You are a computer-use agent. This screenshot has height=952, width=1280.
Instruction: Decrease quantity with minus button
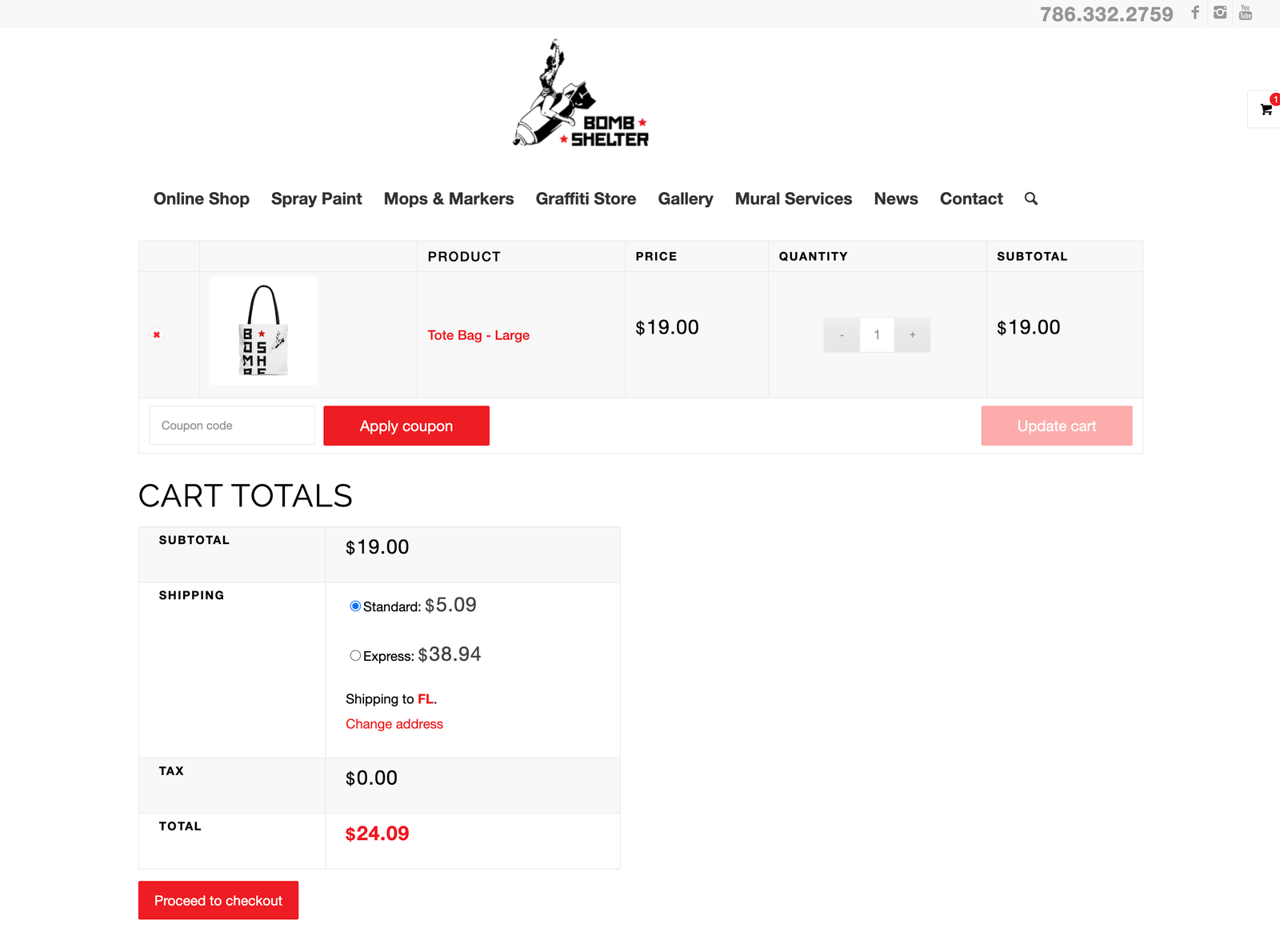pyautogui.click(x=842, y=335)
